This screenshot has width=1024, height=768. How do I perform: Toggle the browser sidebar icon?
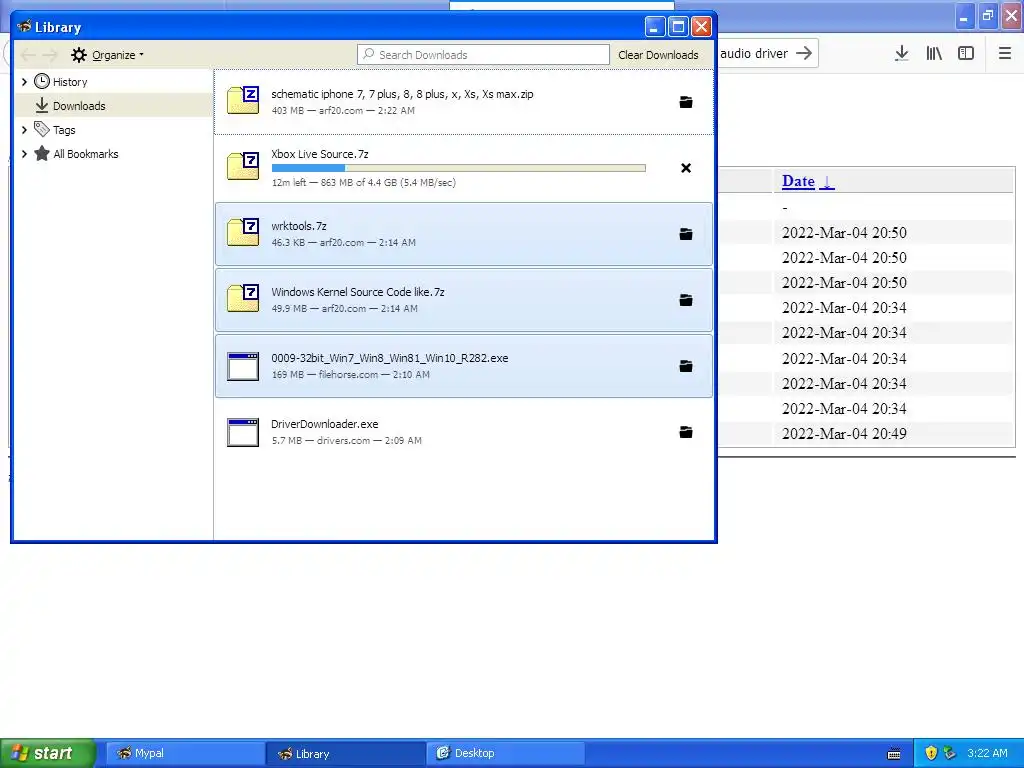point(966,54)
